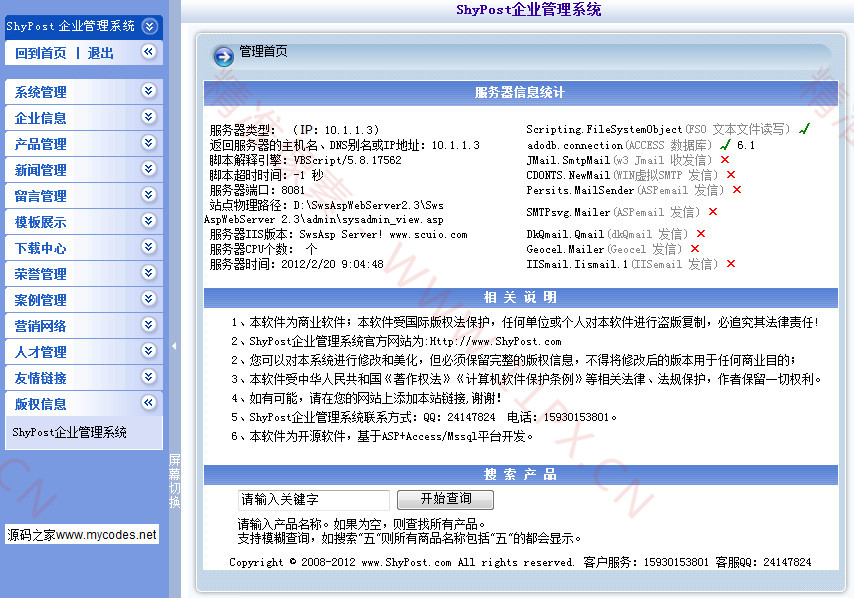Expand 系统管理 chevron icon
Viewport: 854px width, 598px height.
pyautogui.click(x=149, y=90)
